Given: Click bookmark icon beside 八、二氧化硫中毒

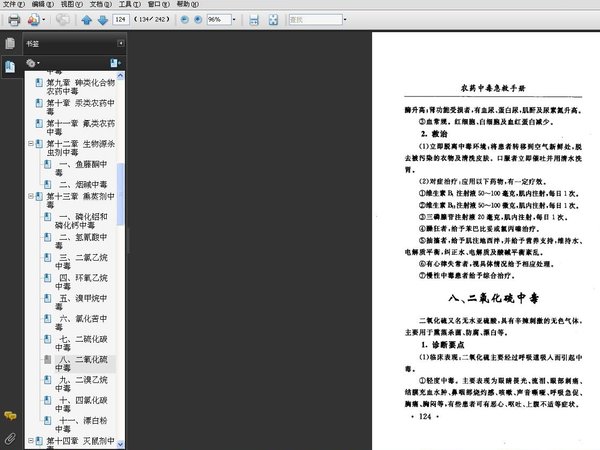Looking at the screenshot, I should 47,360.
